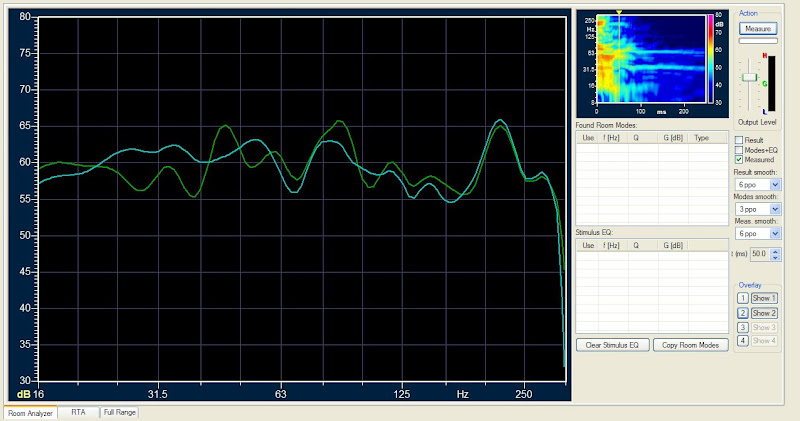800x421 pixels.
Task: Click the f [Hz] header in Found Room Modes
Action: click(611, 138)
